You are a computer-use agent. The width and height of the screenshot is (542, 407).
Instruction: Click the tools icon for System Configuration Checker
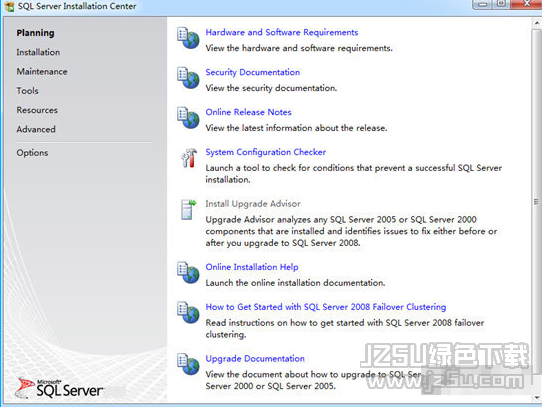[189, 158]
